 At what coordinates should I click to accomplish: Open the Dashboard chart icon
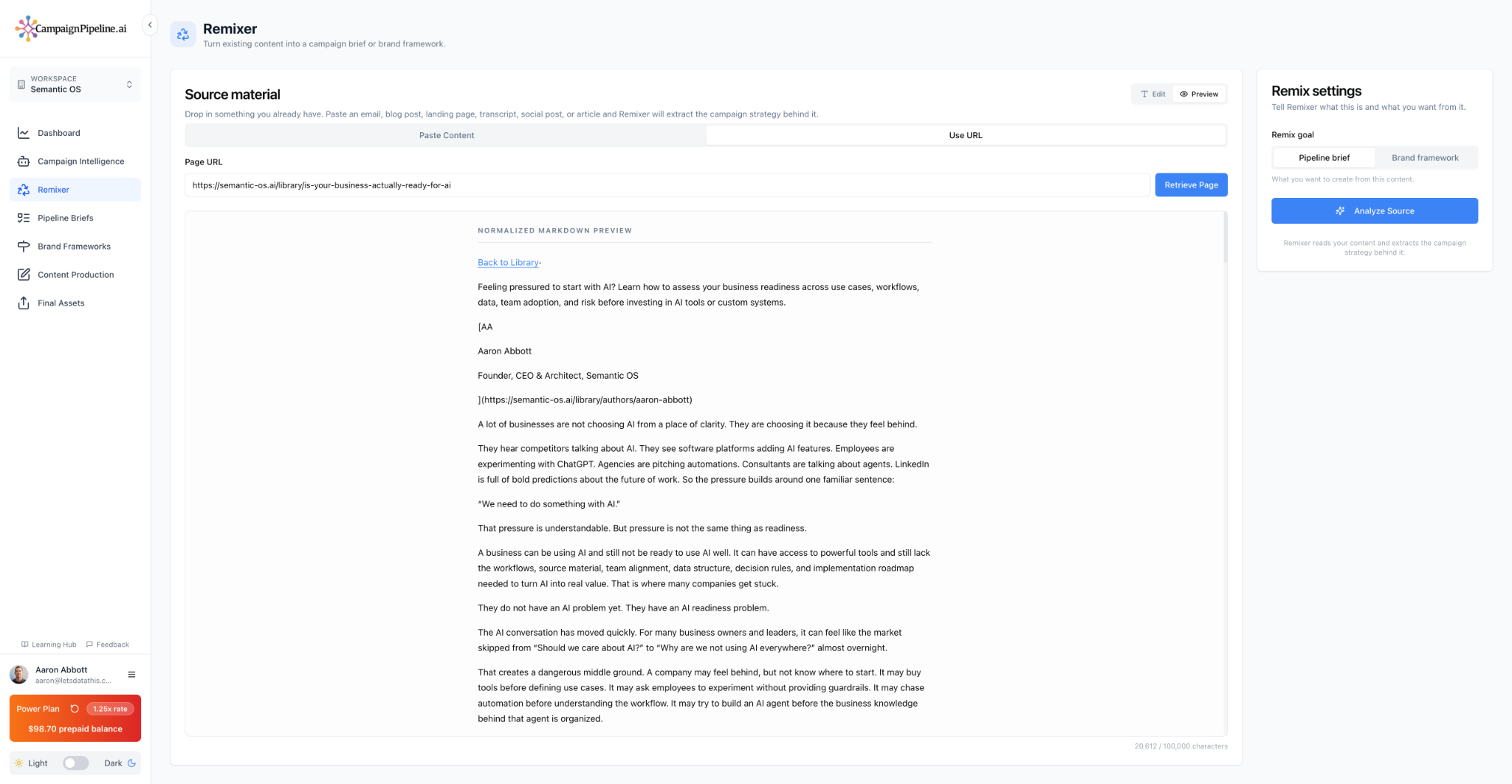[x=24, y=133]
